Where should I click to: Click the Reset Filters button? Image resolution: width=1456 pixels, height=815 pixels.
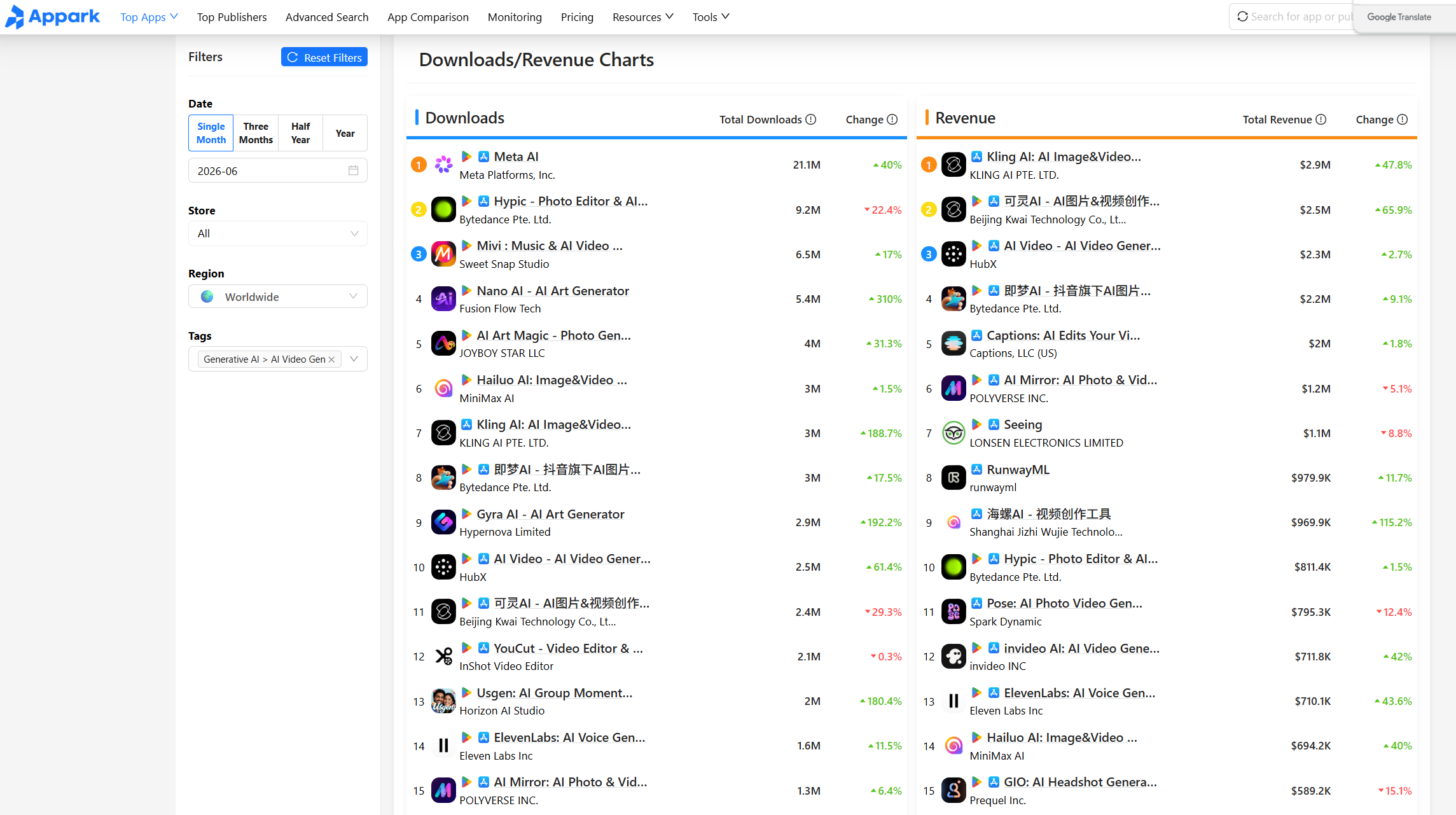tap(324, 57)
